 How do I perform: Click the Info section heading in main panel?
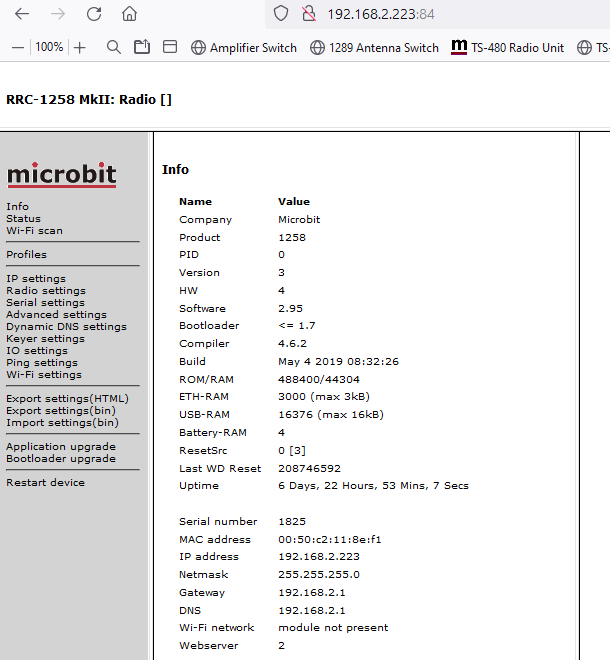click(176, 169)
